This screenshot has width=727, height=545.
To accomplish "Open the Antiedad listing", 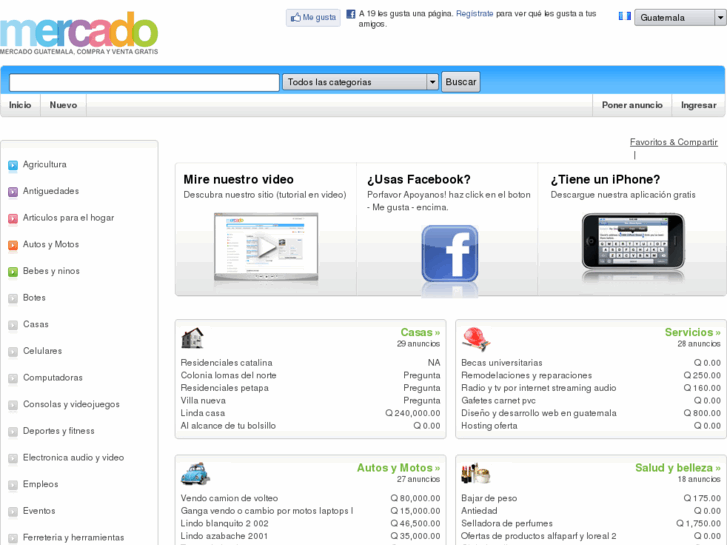I will click(479, 511).
